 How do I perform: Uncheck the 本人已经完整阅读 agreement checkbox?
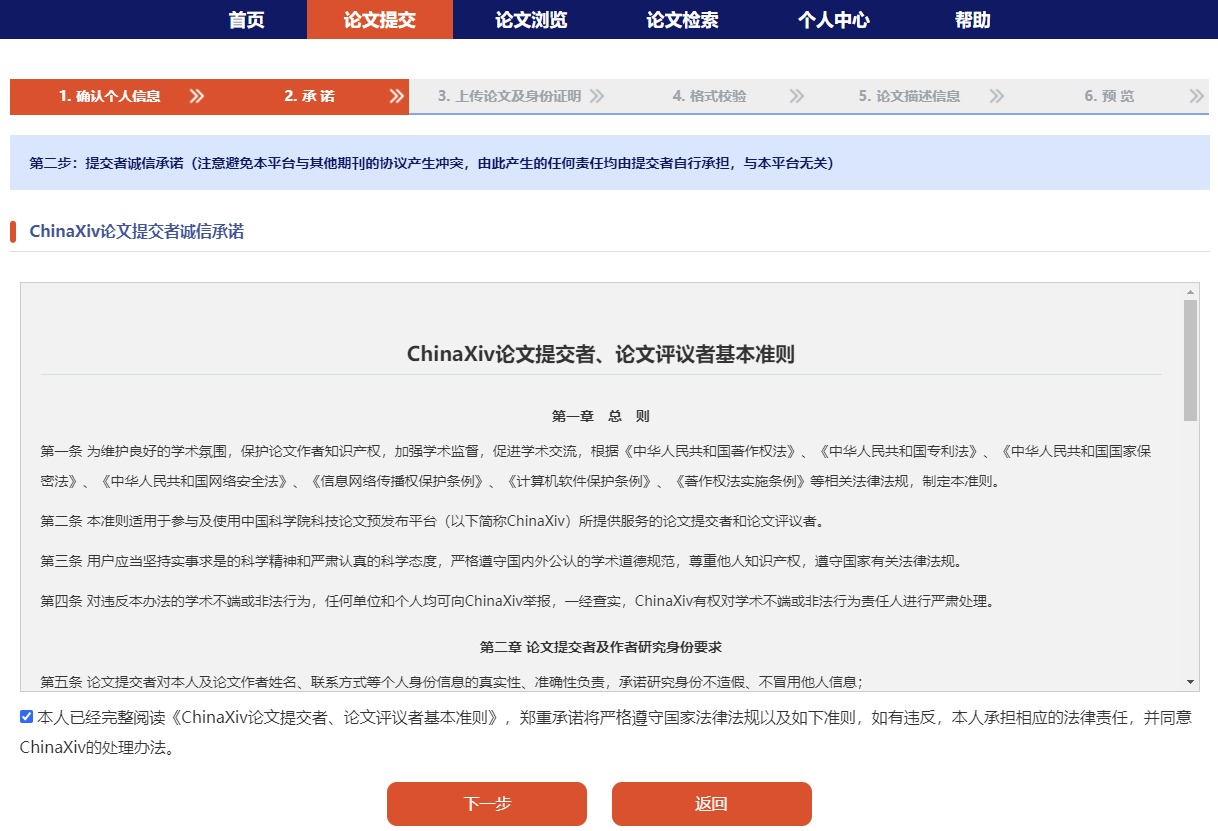coord(27,717)
